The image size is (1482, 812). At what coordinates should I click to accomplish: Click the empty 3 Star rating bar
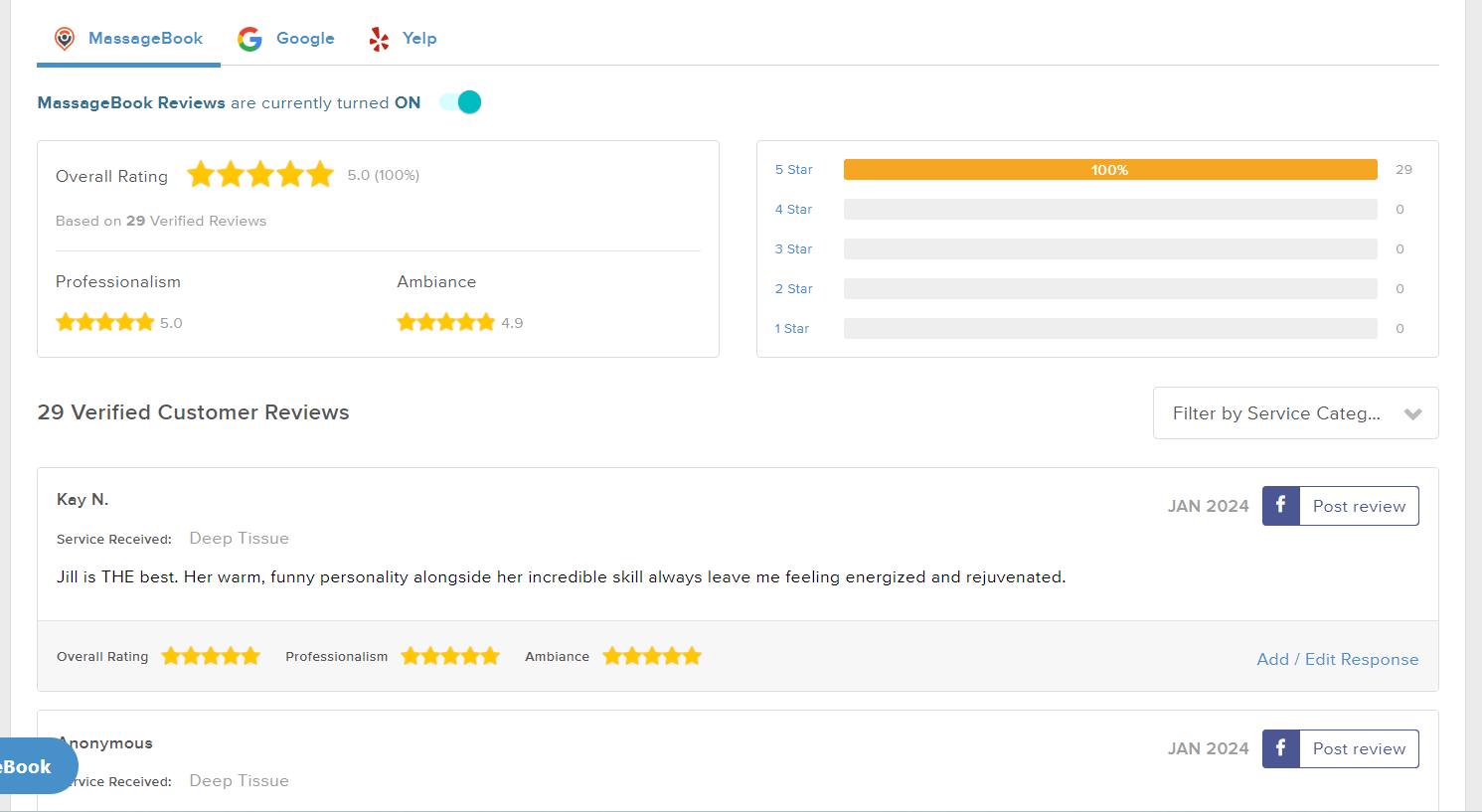(1110, 249)
